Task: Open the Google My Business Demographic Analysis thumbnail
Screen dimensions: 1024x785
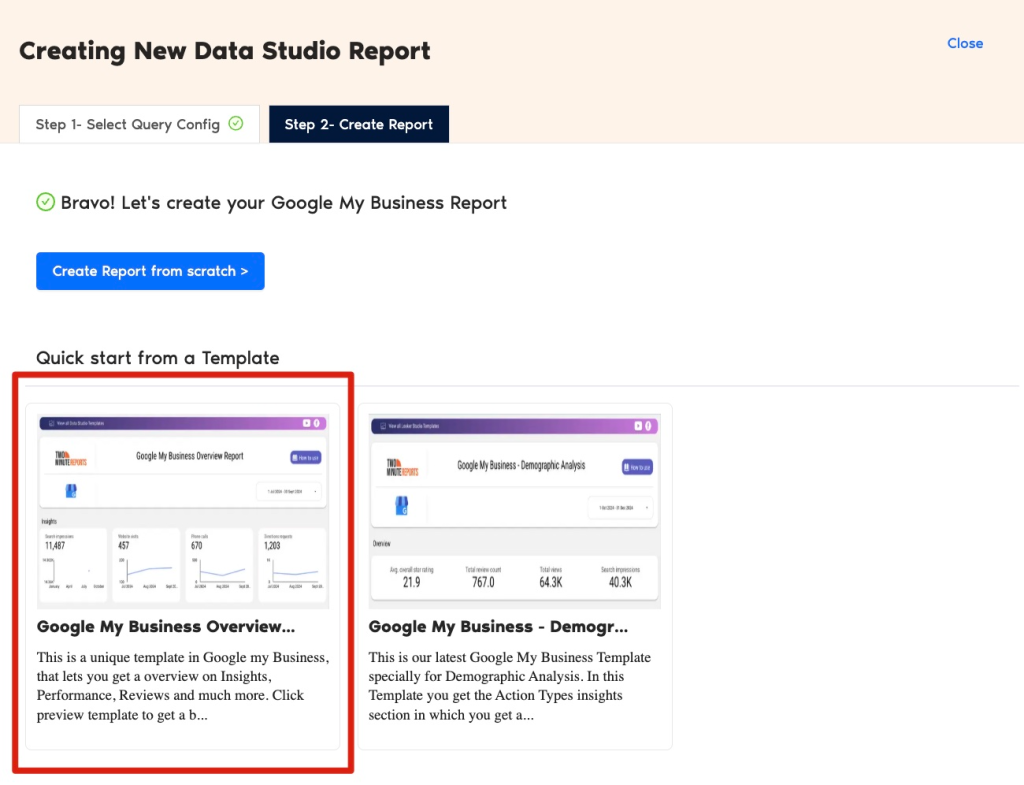Action: [x=515, y=511]
